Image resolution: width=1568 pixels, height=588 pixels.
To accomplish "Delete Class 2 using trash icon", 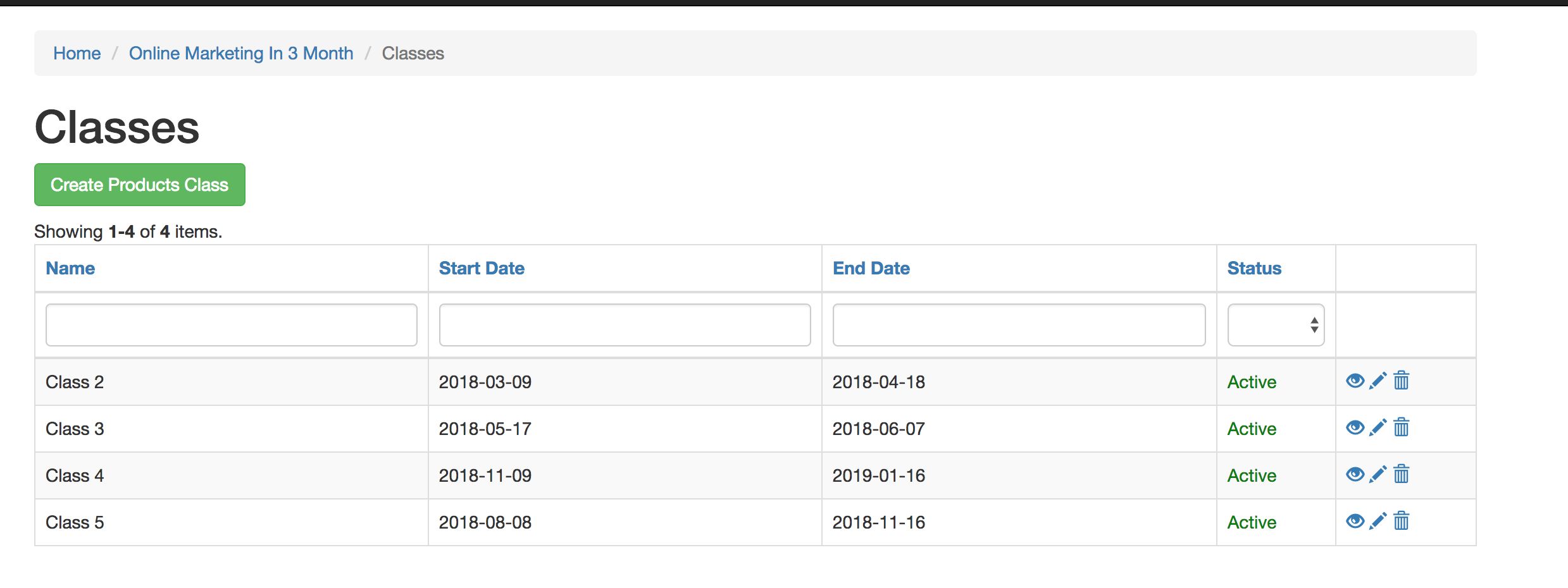I will (1402, 381).
